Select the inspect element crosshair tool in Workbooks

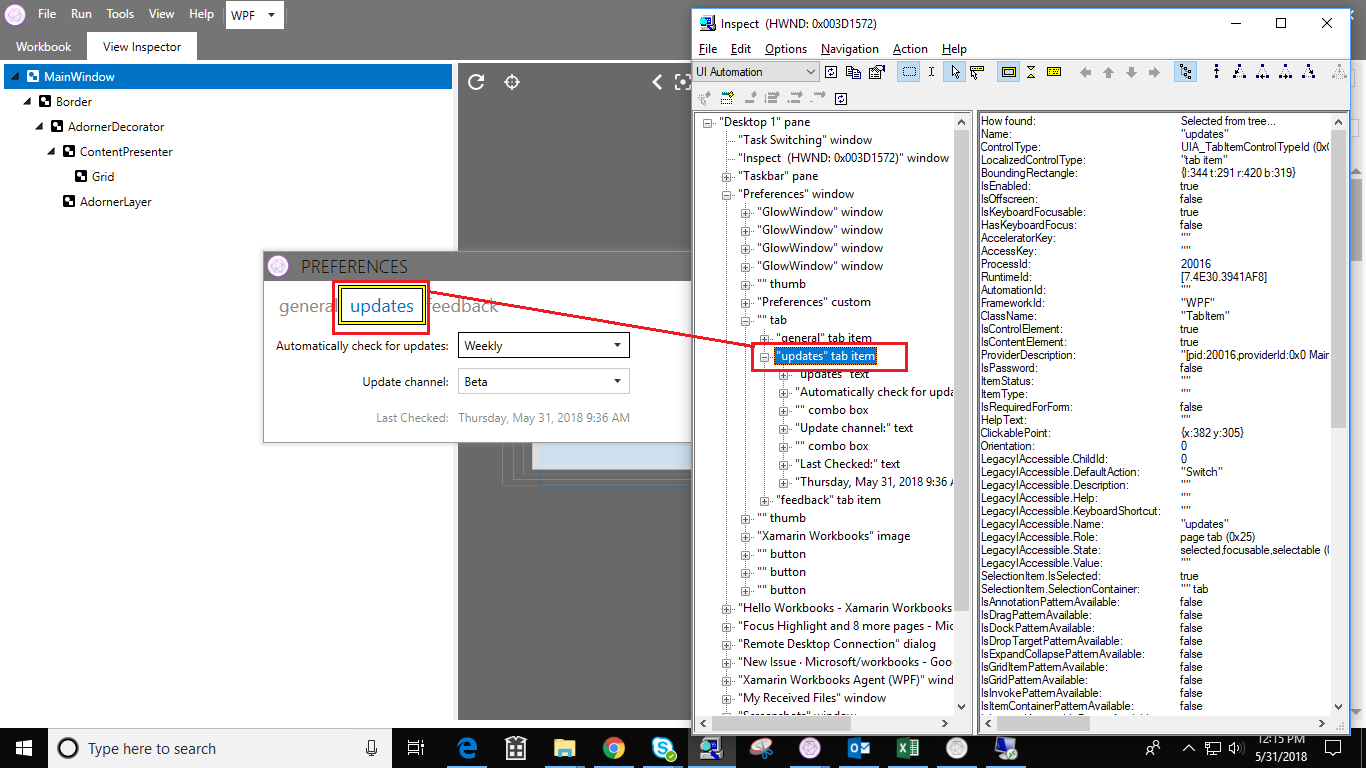[x=512, y=82]
